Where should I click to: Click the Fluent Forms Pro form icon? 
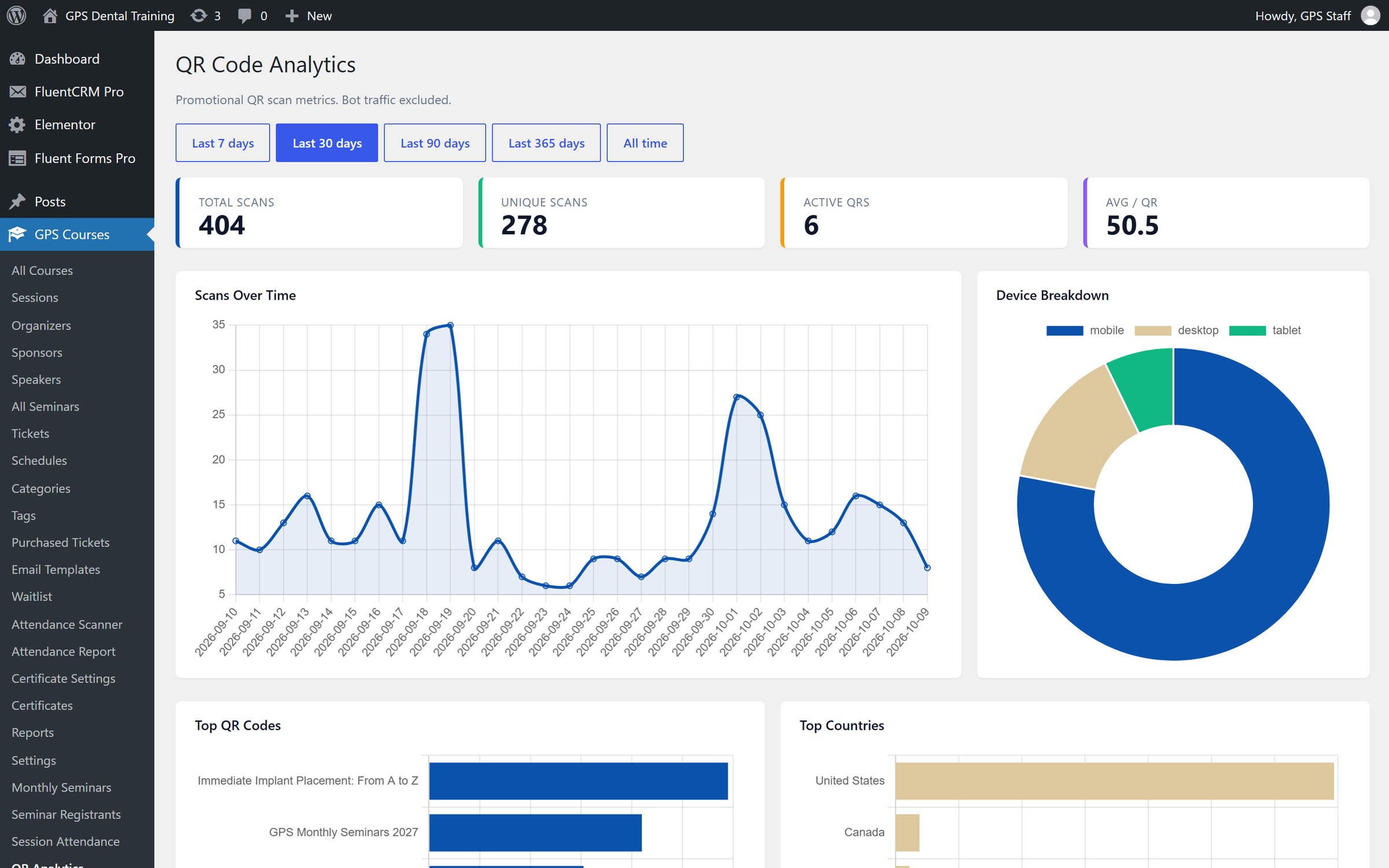(17, 159)
